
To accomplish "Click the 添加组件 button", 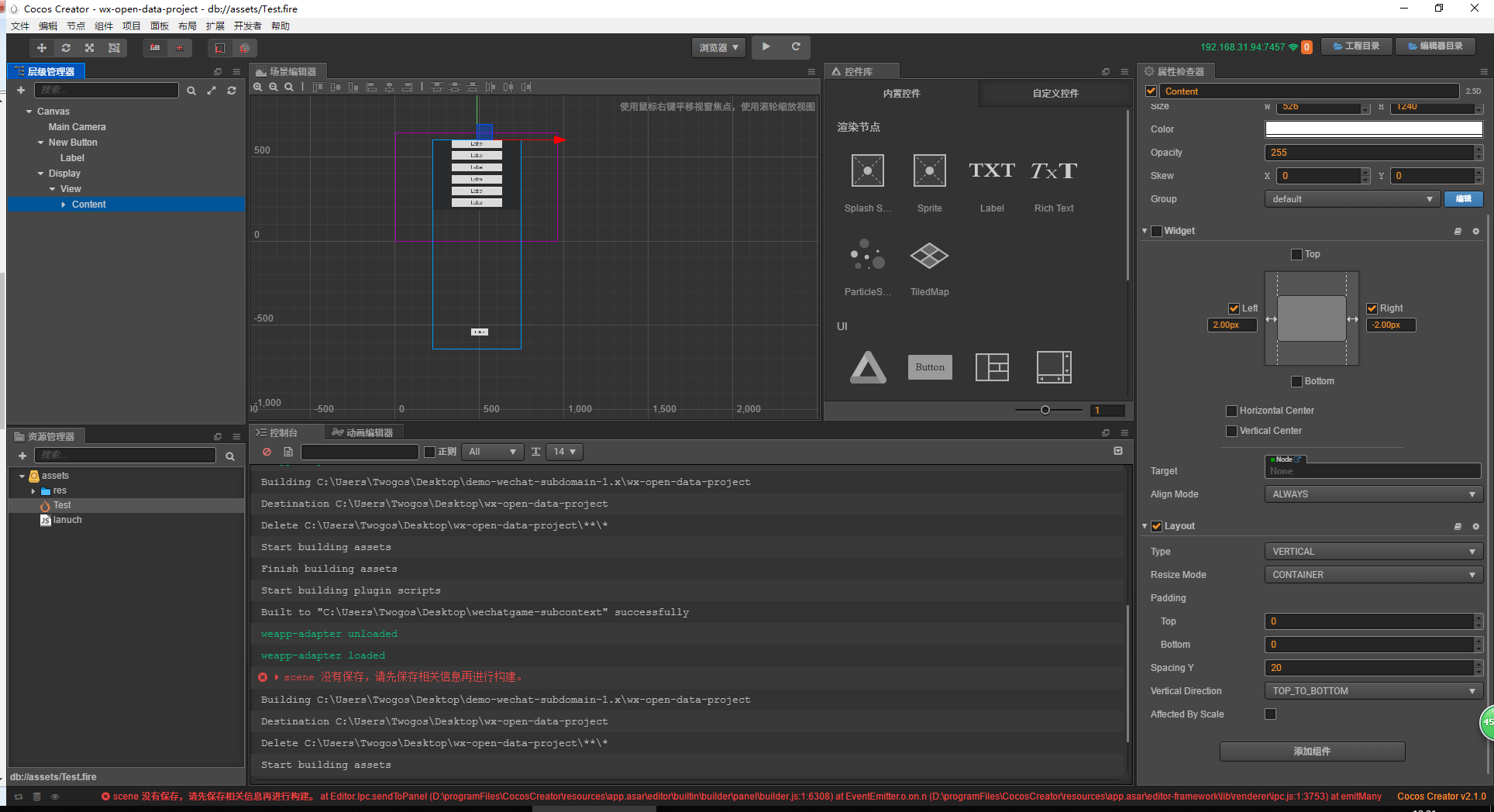I will (1312, 752).
